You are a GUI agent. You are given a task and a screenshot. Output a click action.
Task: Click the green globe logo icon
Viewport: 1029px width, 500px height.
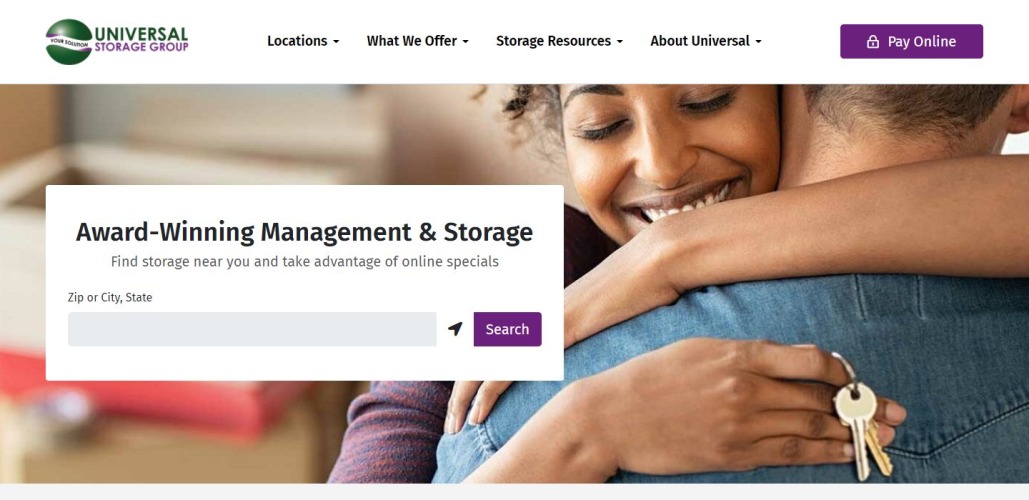pos(69,41)
